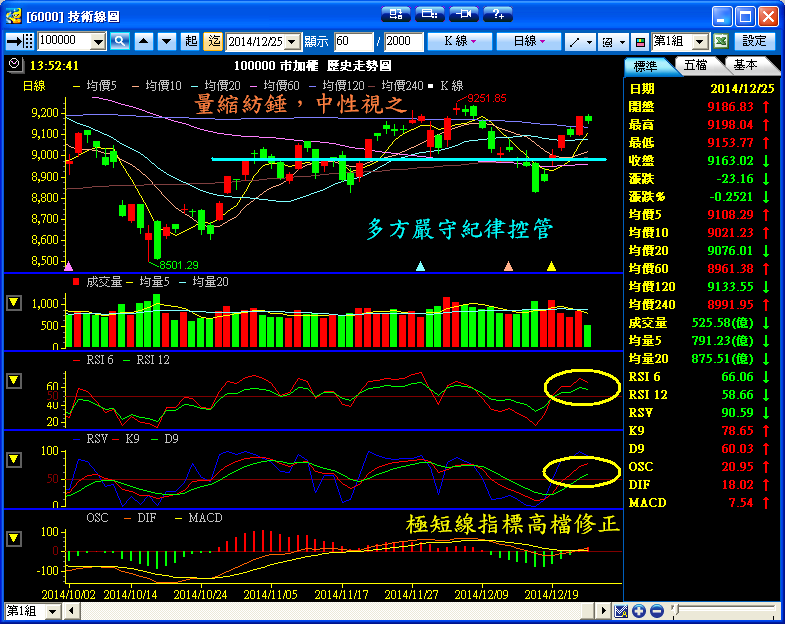Click the magnifier search icon beside symbol box
Image resolution: width=785 pixels, height=624 pixels.
click(120, 41)
